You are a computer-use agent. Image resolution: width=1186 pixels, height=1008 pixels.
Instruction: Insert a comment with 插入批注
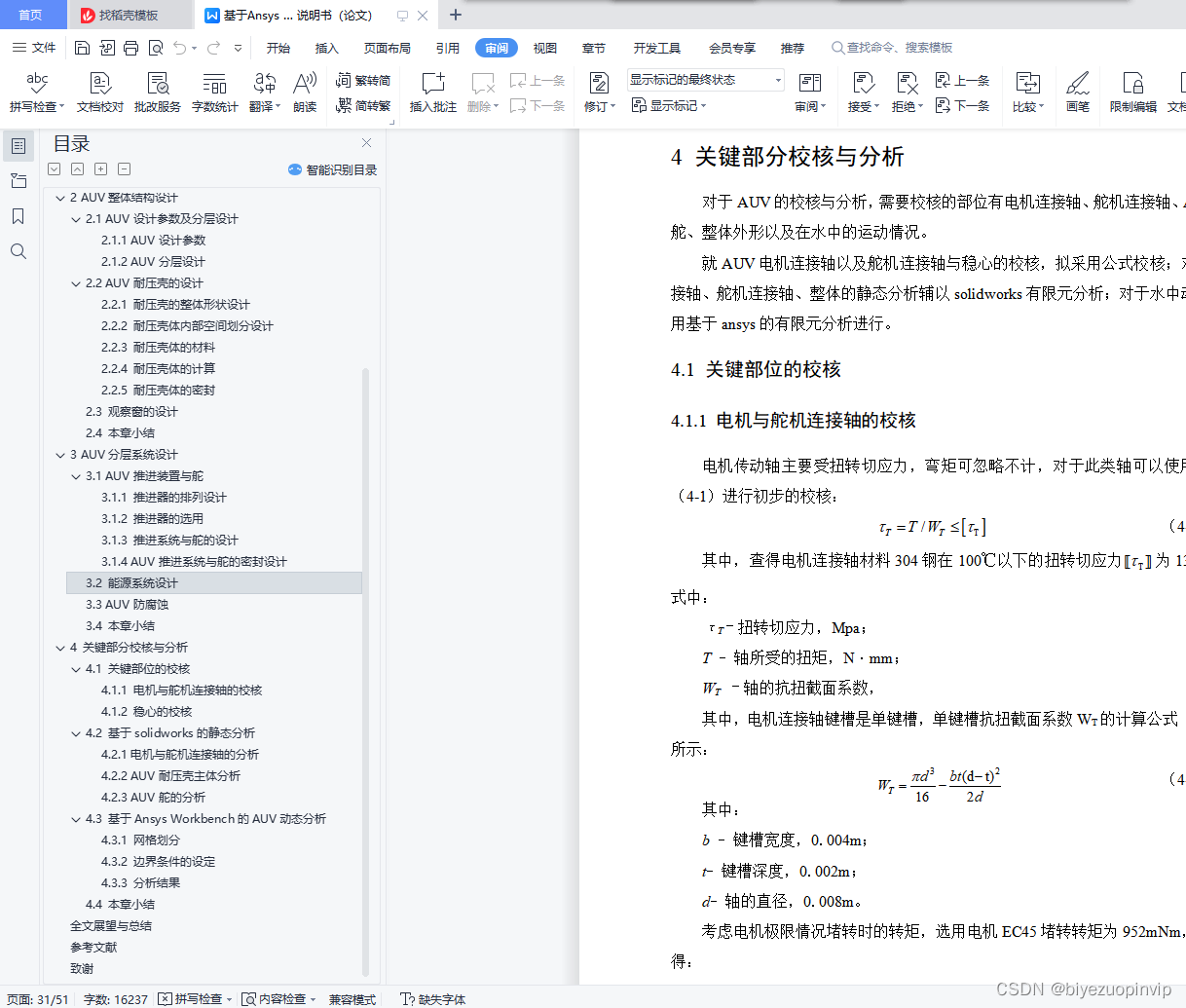[x=431, y=92]
